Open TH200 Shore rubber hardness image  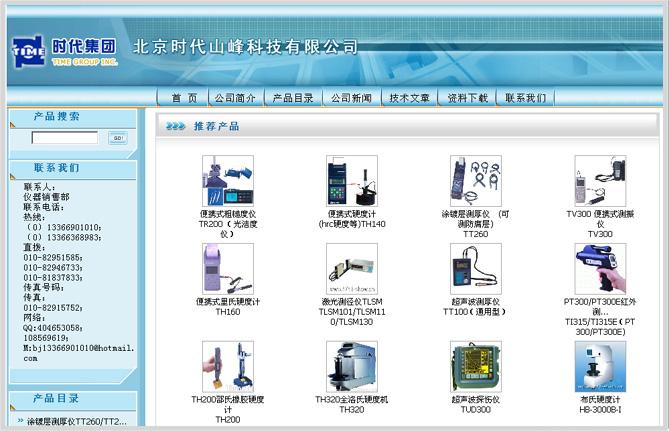click(x=228, y=367)
